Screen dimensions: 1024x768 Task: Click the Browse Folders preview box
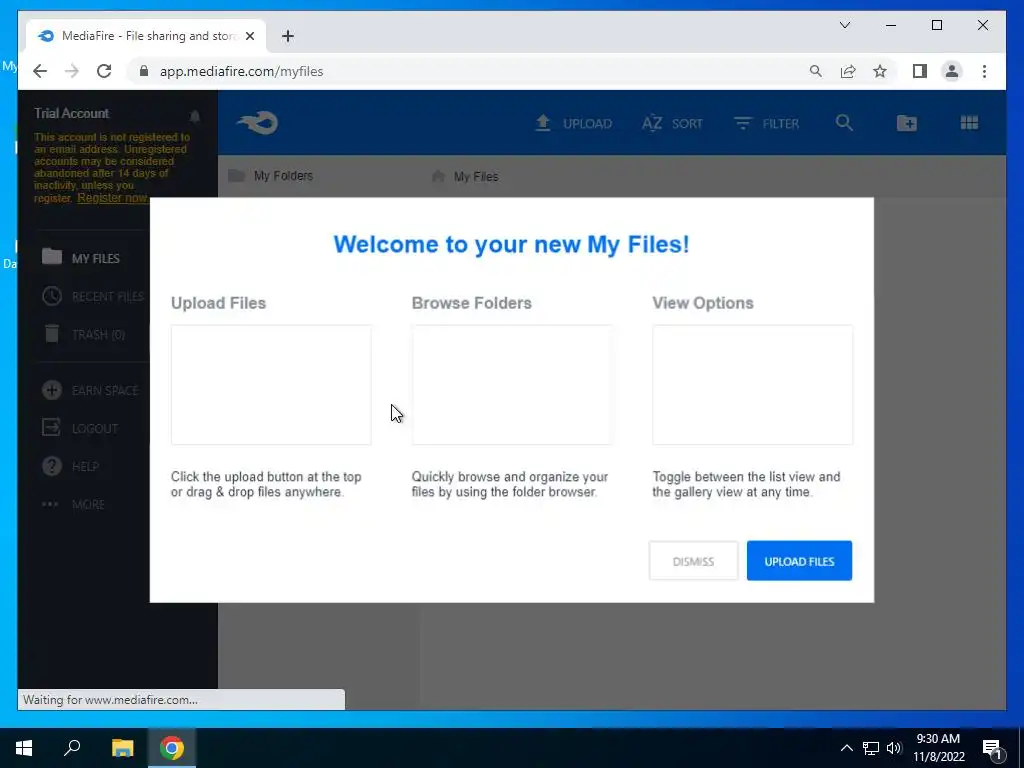click(511, 385)
